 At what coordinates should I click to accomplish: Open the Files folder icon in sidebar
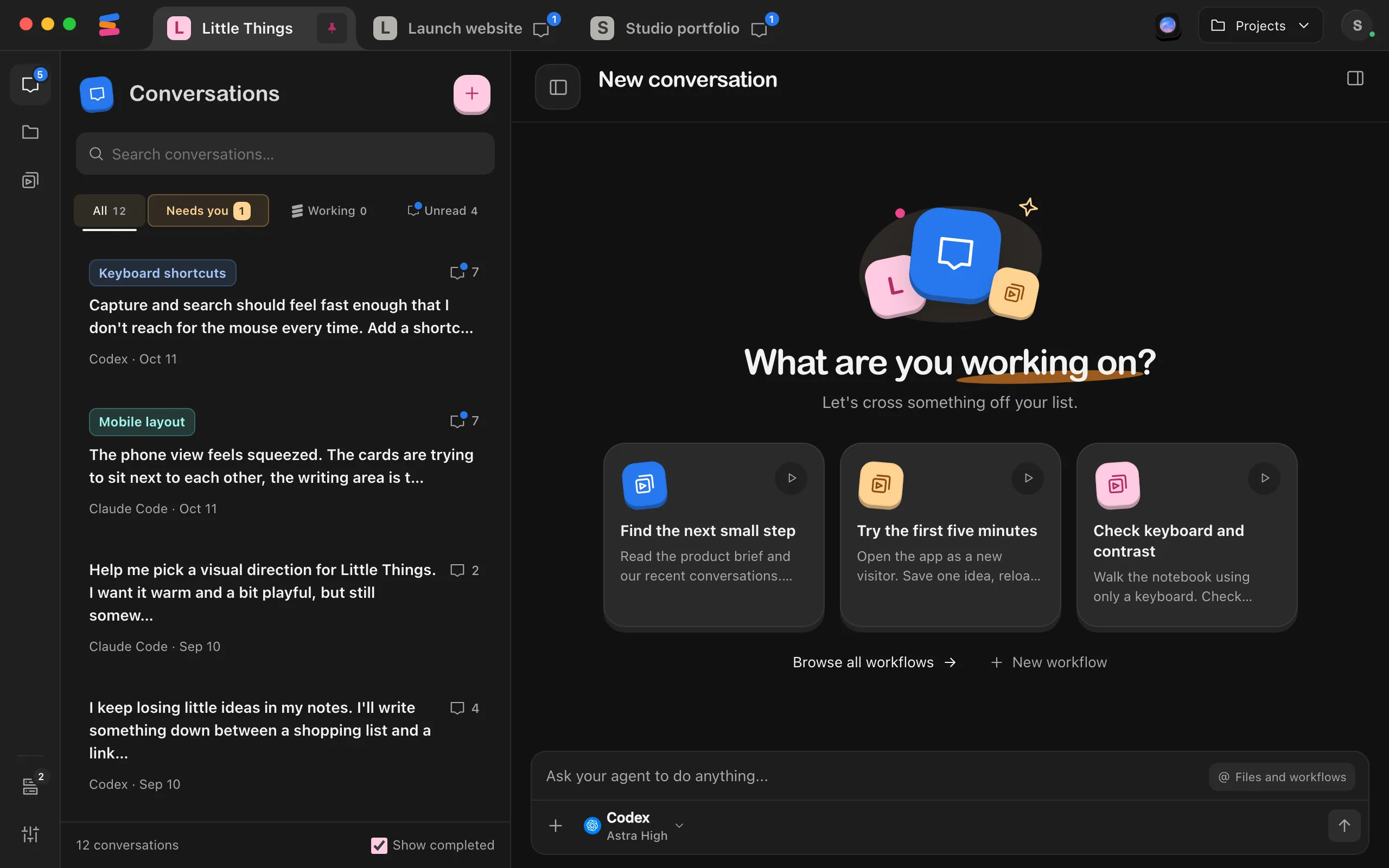tap(30, 132)
